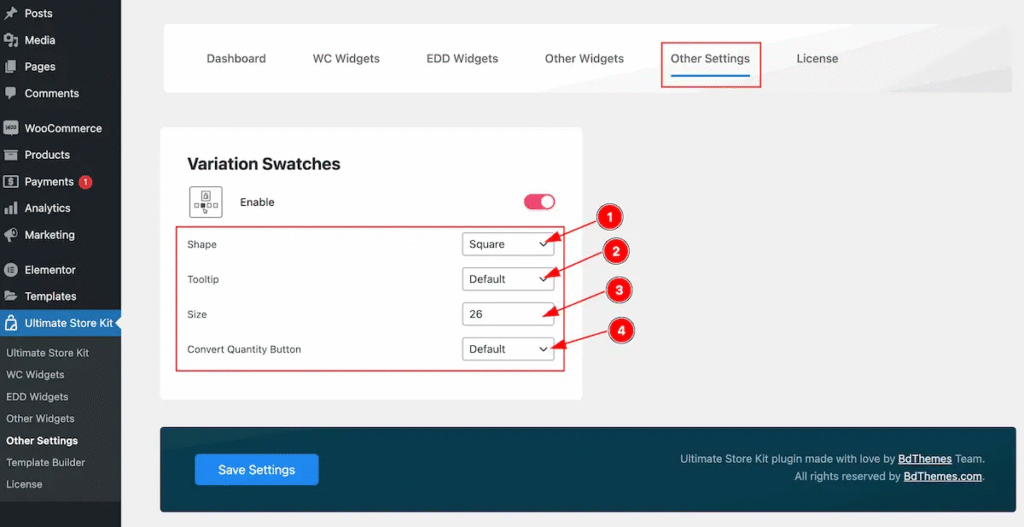Open the BdThemes.com link
Viewport: 1024px width, 527px height.
pos(942,476)
